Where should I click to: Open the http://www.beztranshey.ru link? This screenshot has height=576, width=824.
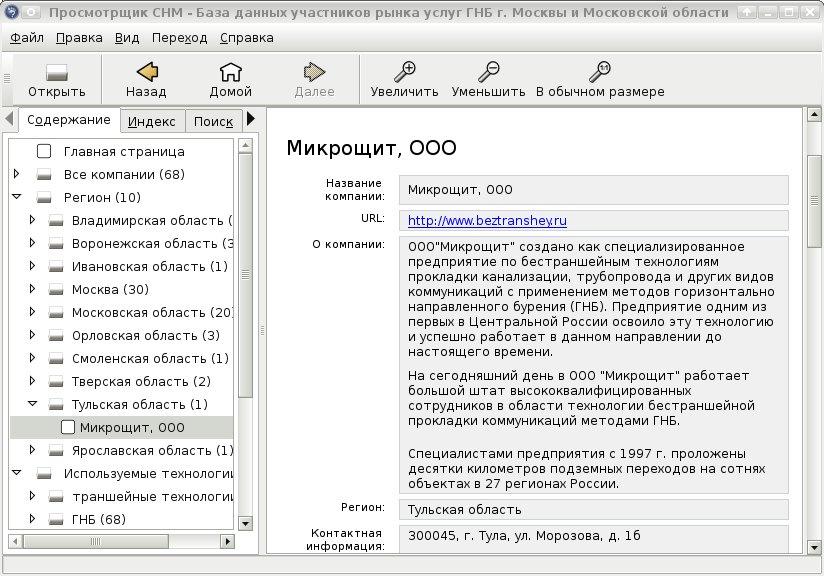487,221
